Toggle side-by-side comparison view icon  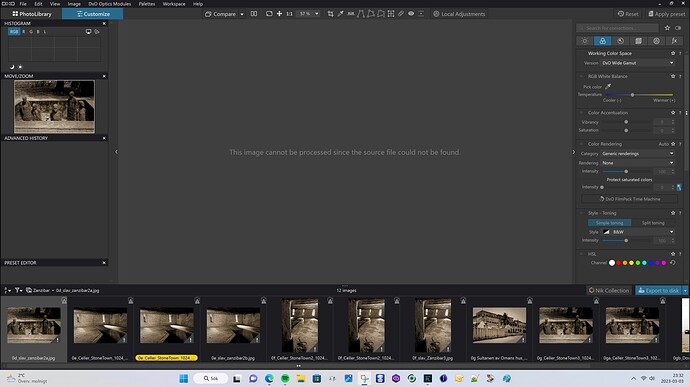coord(254,14)
